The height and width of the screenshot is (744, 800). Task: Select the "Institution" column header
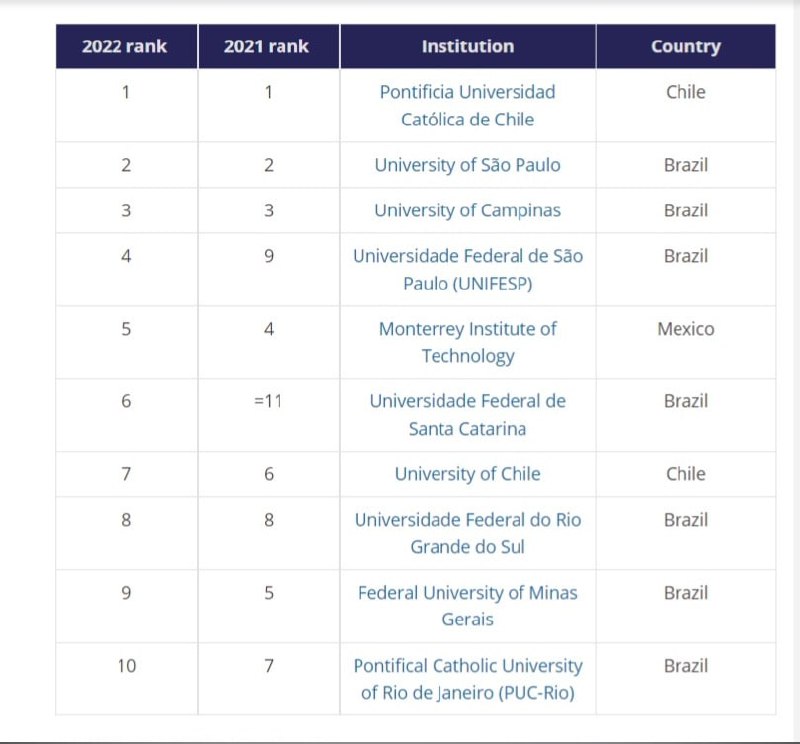(x=467, y=46)
